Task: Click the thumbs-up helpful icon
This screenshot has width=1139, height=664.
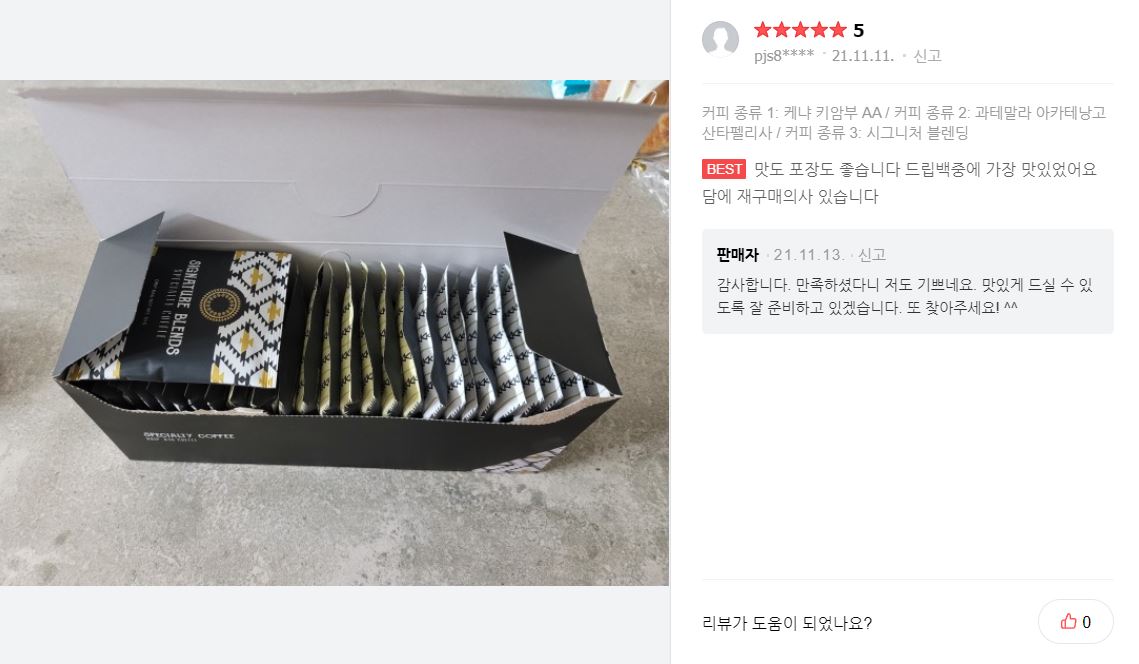Action: click(1068, 622)
